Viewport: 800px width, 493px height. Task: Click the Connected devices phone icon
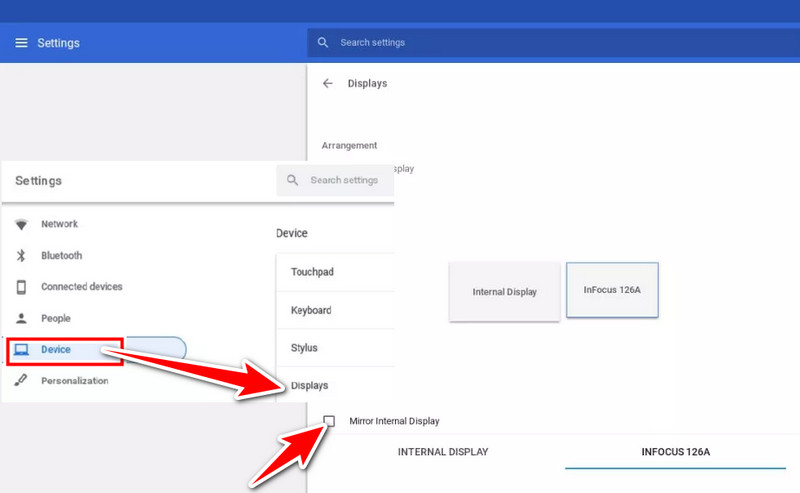21,287
